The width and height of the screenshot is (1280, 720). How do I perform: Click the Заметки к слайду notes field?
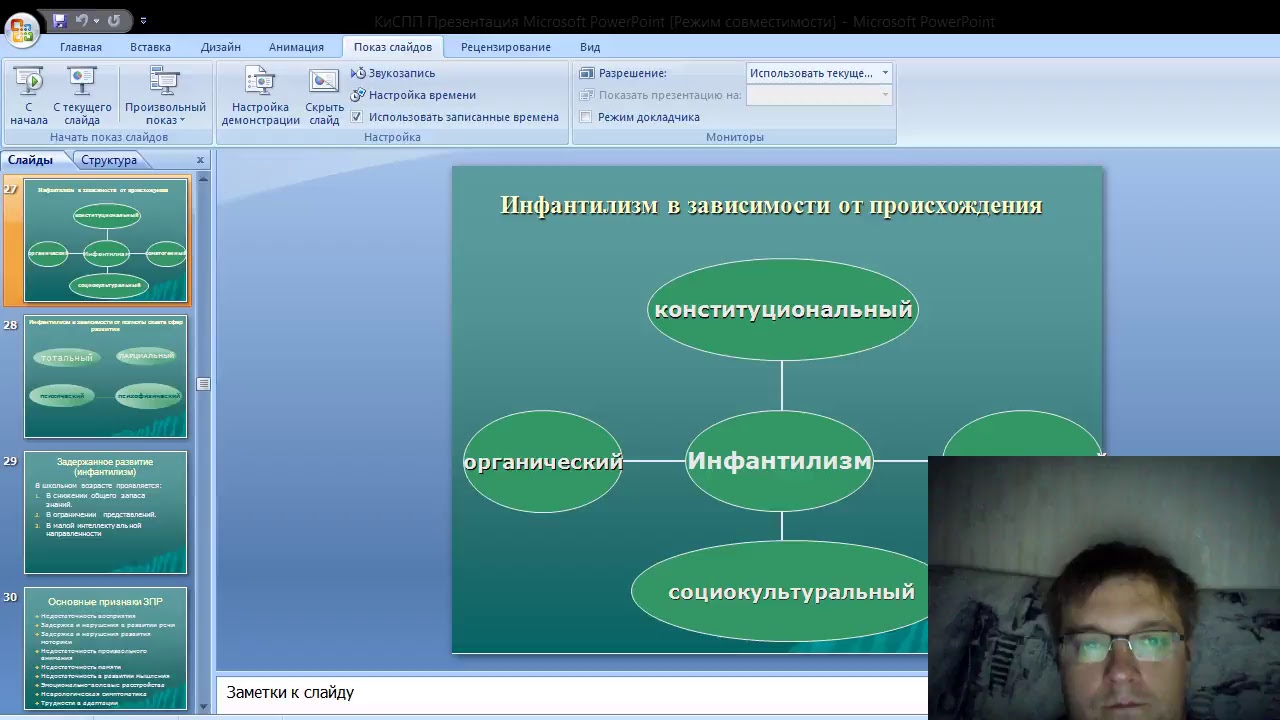tap(572, 693)
